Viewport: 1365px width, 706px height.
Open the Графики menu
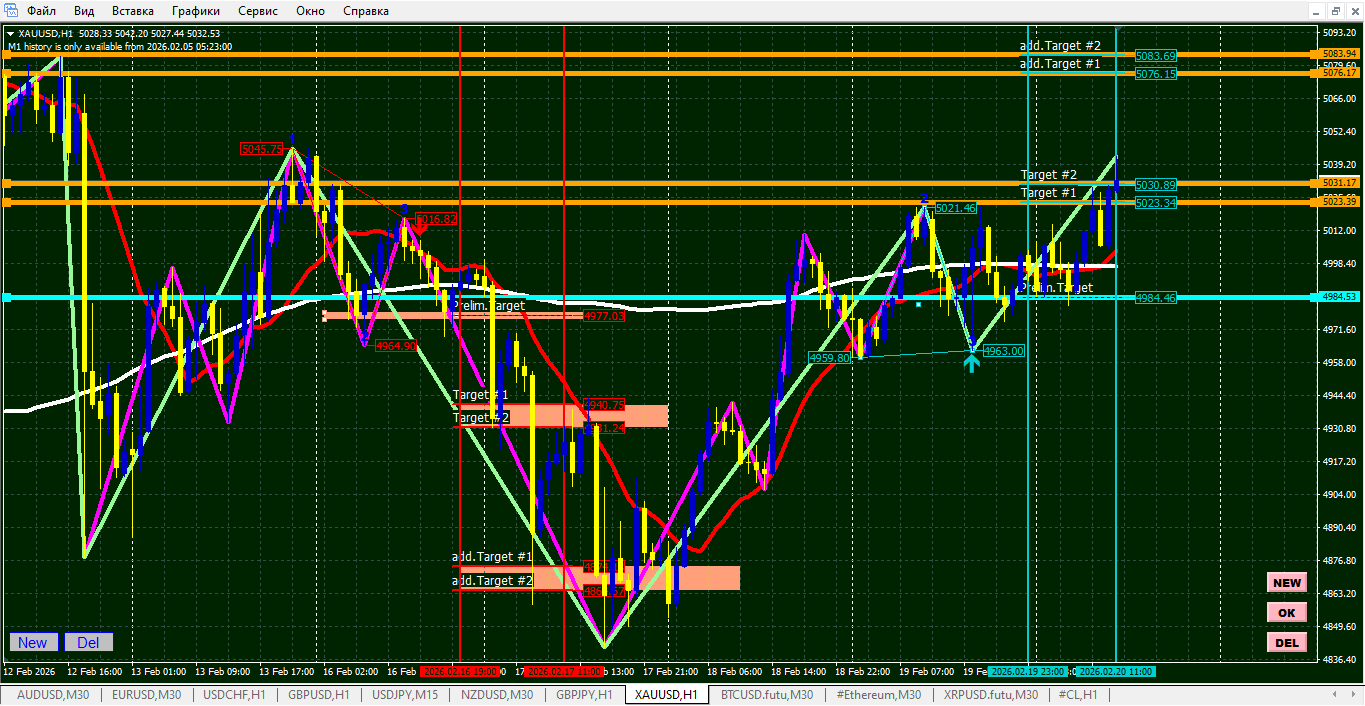pyautogui.click(x=196, y=11)
